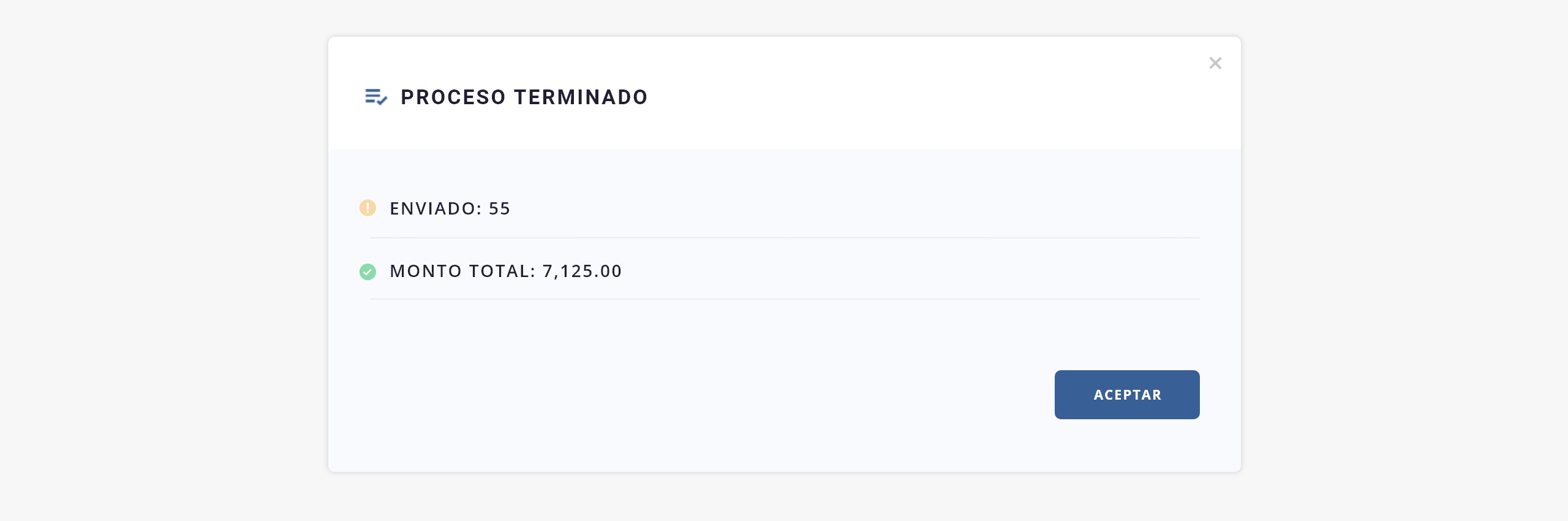Click the divider line under the Monto Total row
The image size is (1568, 521).
784,299
